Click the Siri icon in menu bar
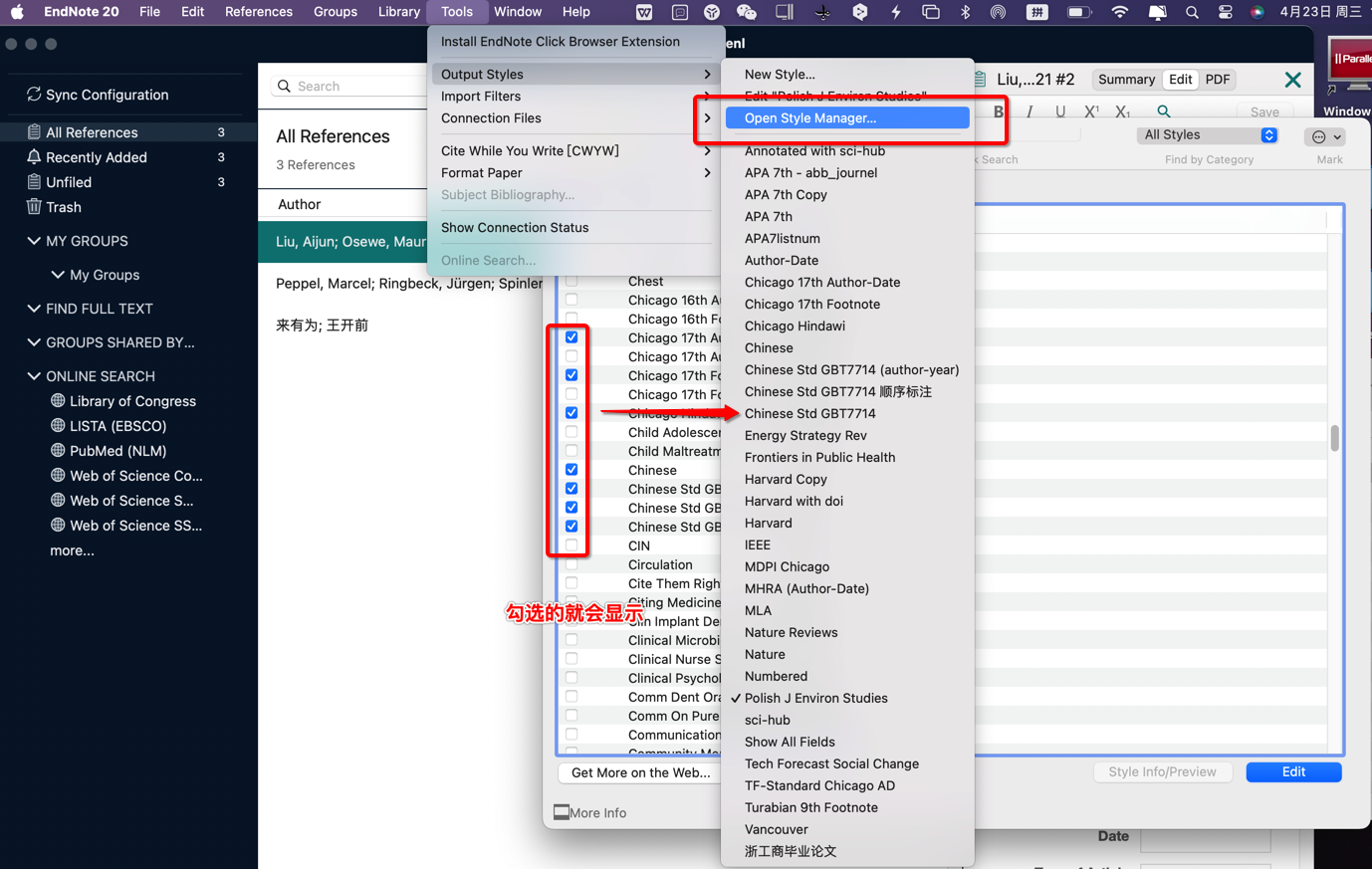The image size is (1372, 869). [1258, 12]
